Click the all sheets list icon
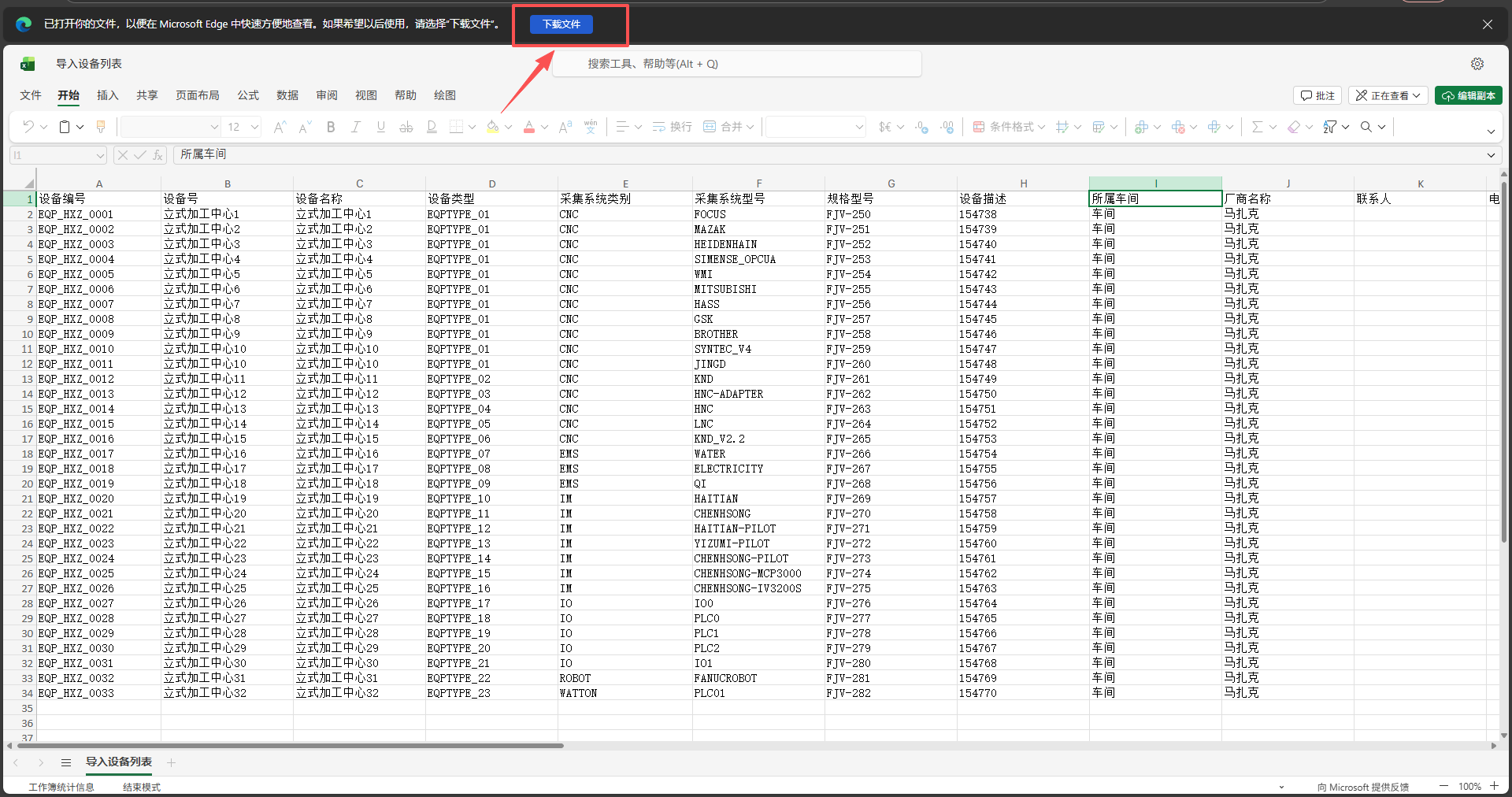1512x797 pixels. [x=66, y=762]
